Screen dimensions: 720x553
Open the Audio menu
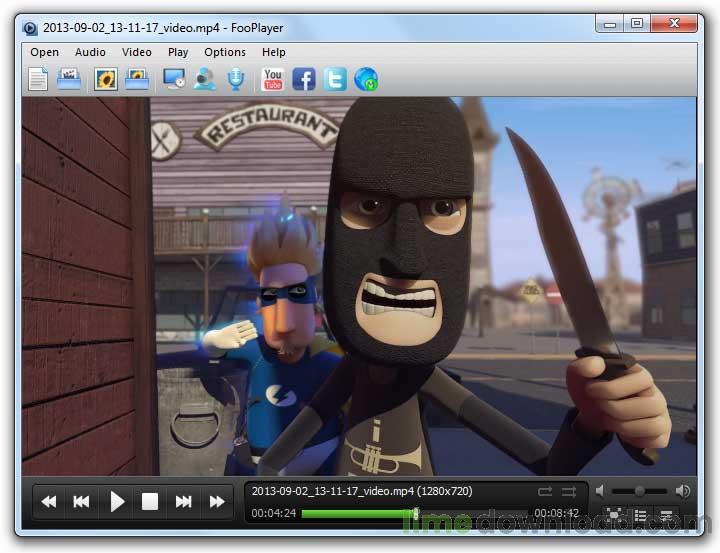click(x=90, y=52)
